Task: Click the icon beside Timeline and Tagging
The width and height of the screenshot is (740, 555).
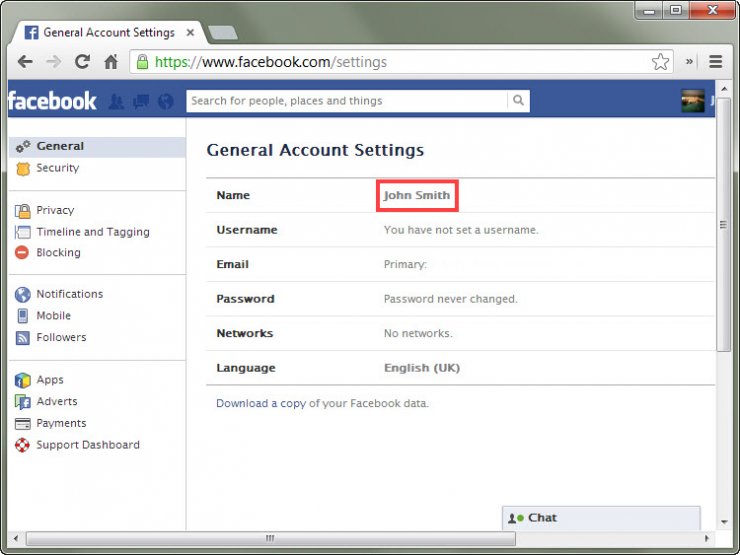Action: [x=22, y=232]
